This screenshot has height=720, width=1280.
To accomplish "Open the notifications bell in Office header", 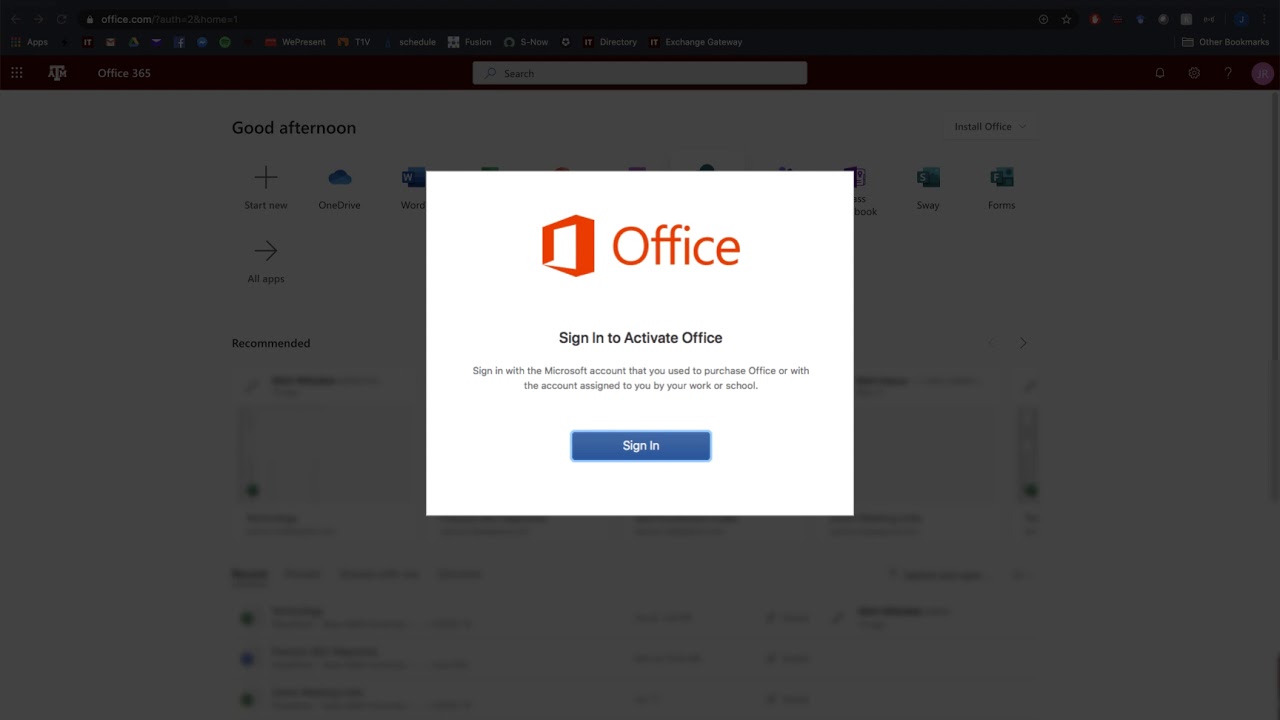I will point(1160,73).
